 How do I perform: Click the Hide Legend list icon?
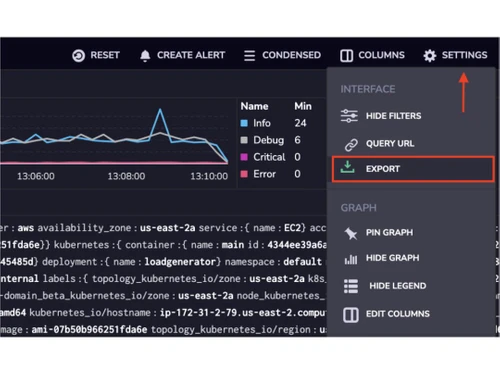pos(351,286)
